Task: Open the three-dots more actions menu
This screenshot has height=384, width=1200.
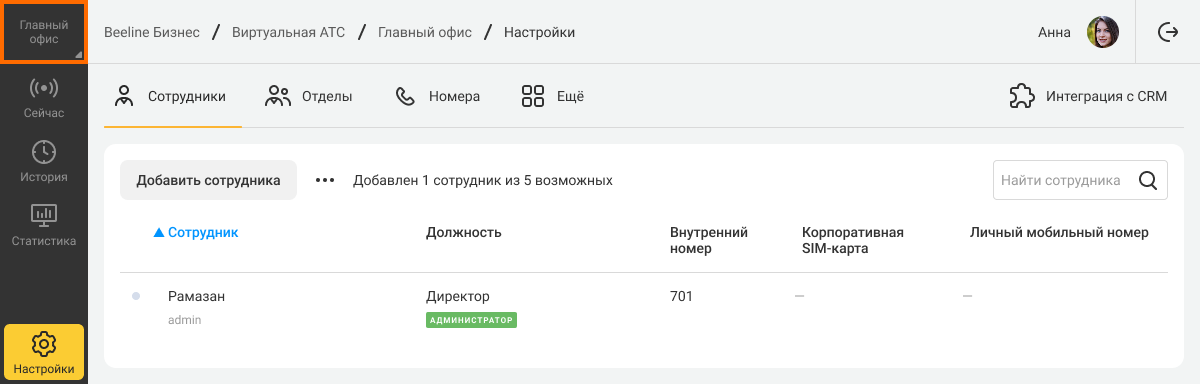Action: [324, 181]
